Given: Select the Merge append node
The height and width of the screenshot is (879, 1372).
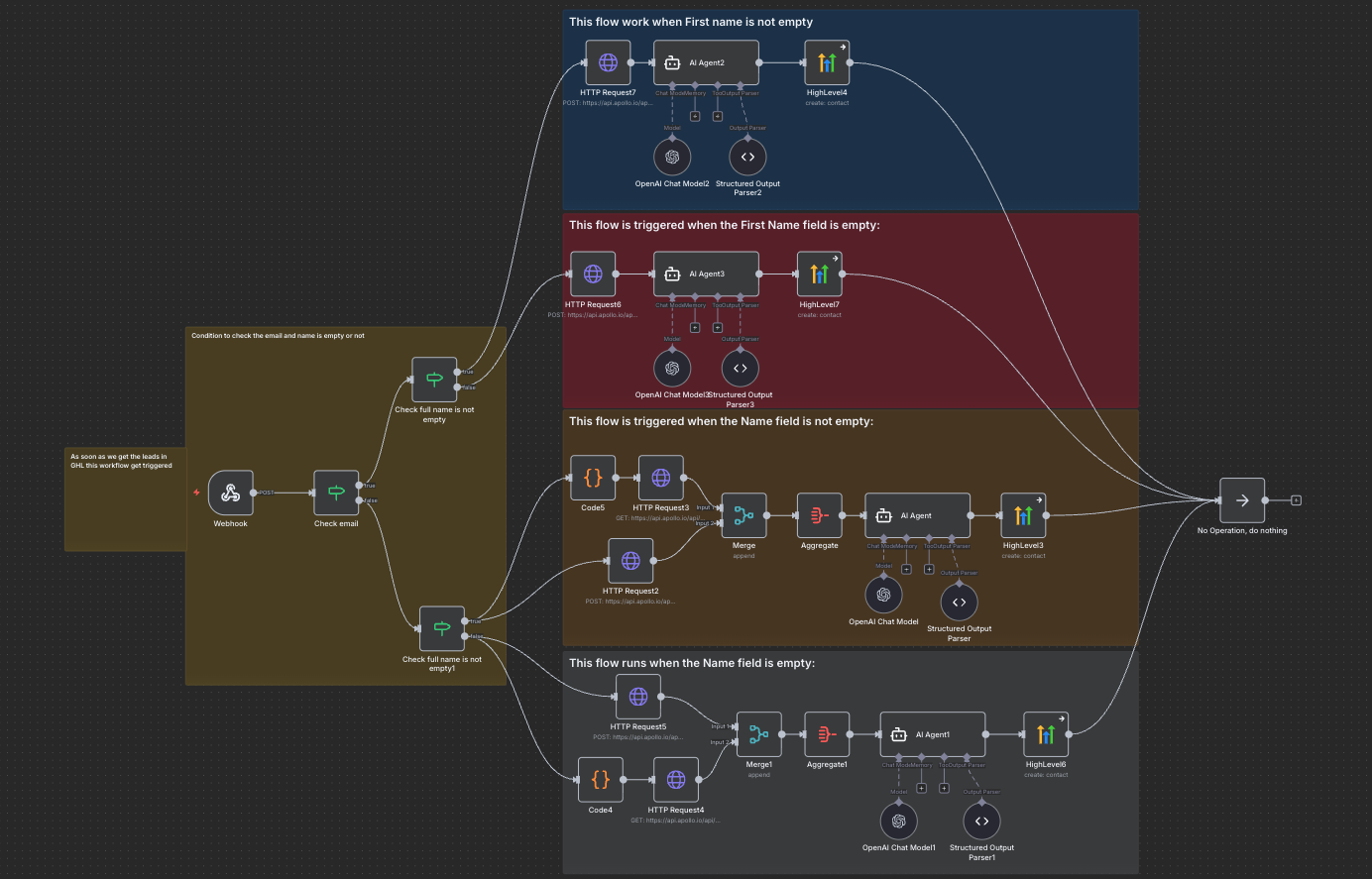Looking at the screenshot, I should (743, 515).
